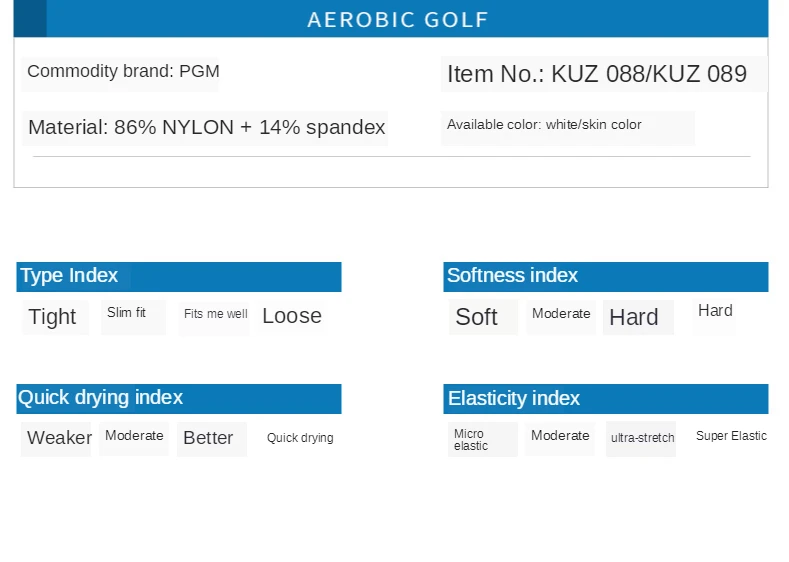Click the Quick drying index header
The image size is (789, 562).
coord(101,398)
